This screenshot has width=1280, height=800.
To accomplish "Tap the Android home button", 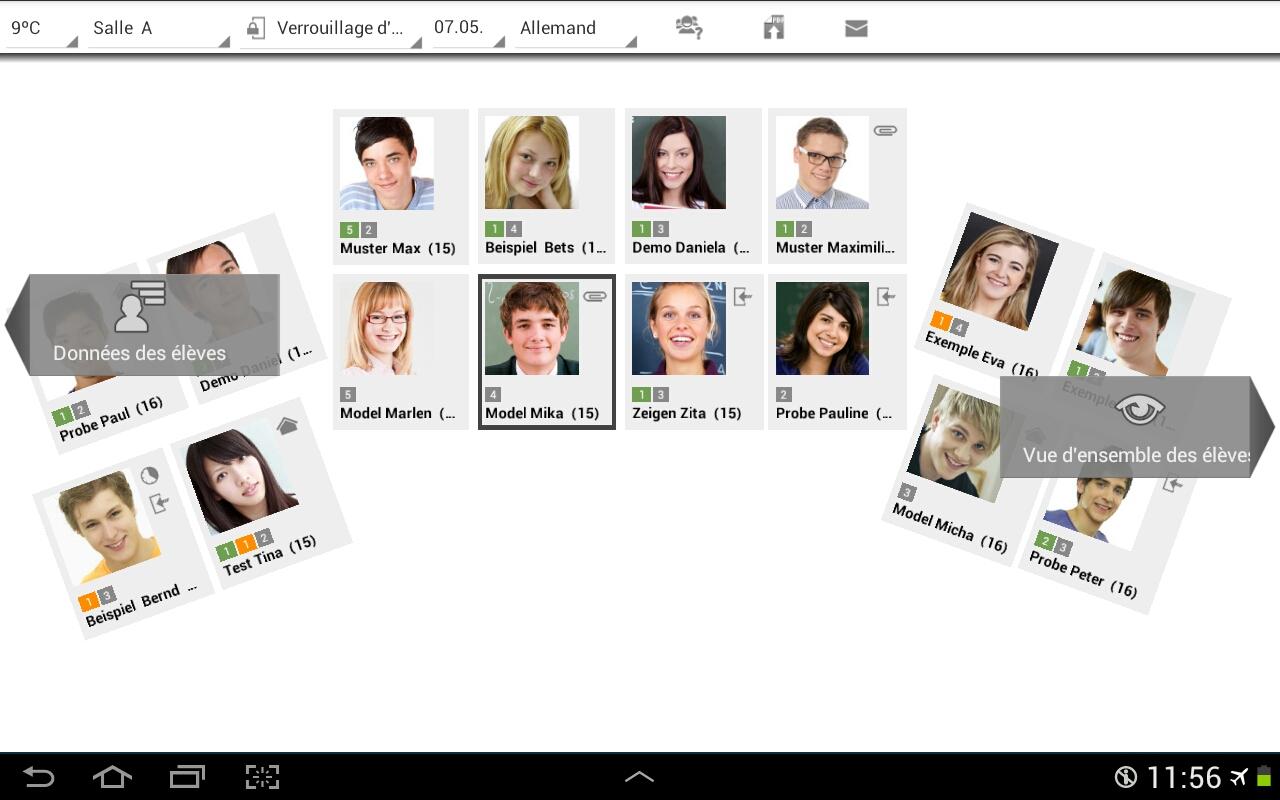I will point(112,777).
